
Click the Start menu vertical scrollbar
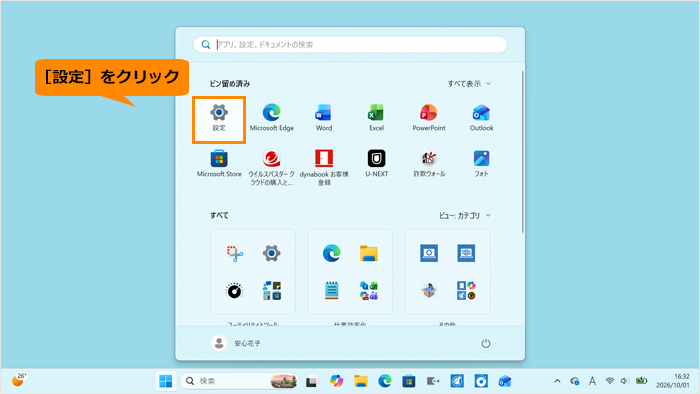[522, 152]
